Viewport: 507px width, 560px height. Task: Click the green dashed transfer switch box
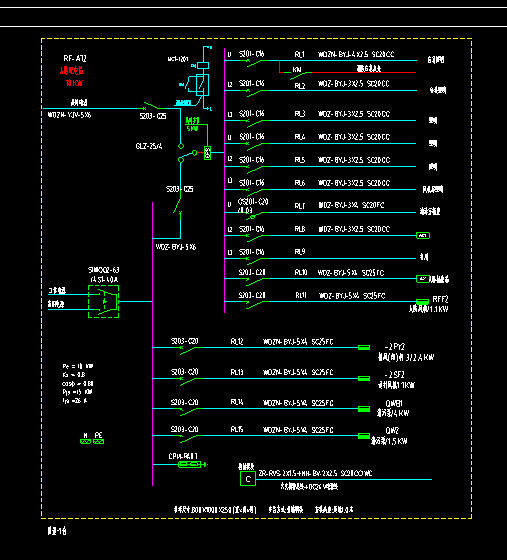click(104, 301)
